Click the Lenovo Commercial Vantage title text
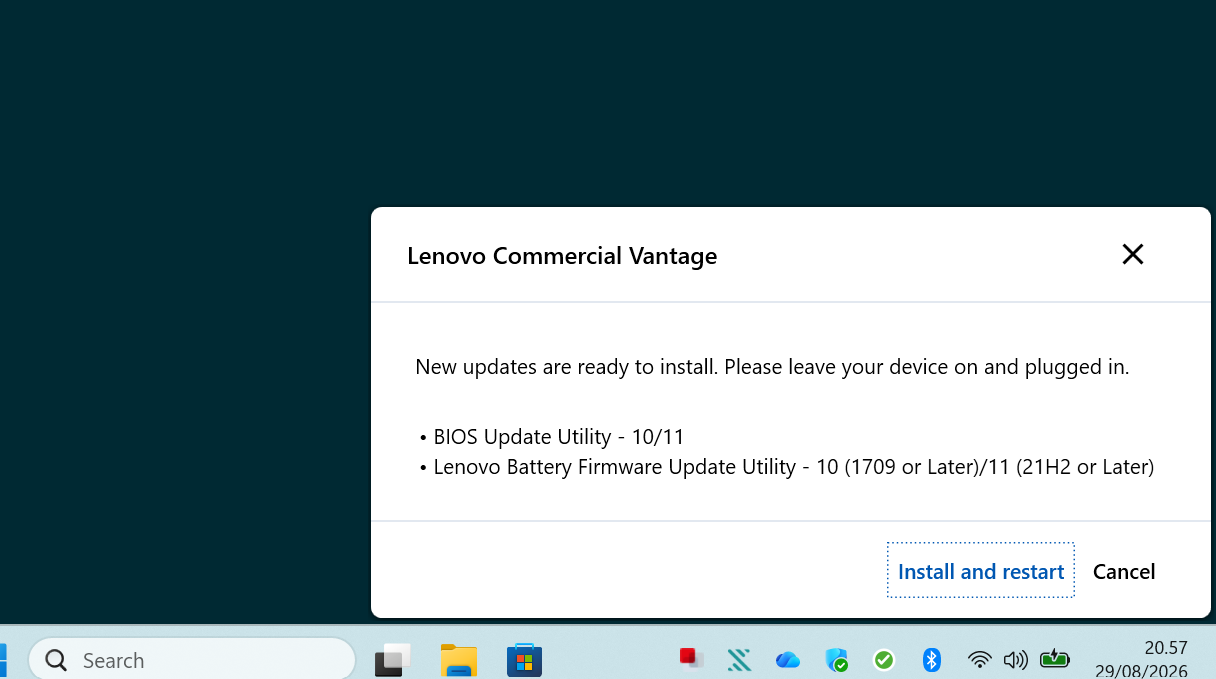 click(562, 255)
